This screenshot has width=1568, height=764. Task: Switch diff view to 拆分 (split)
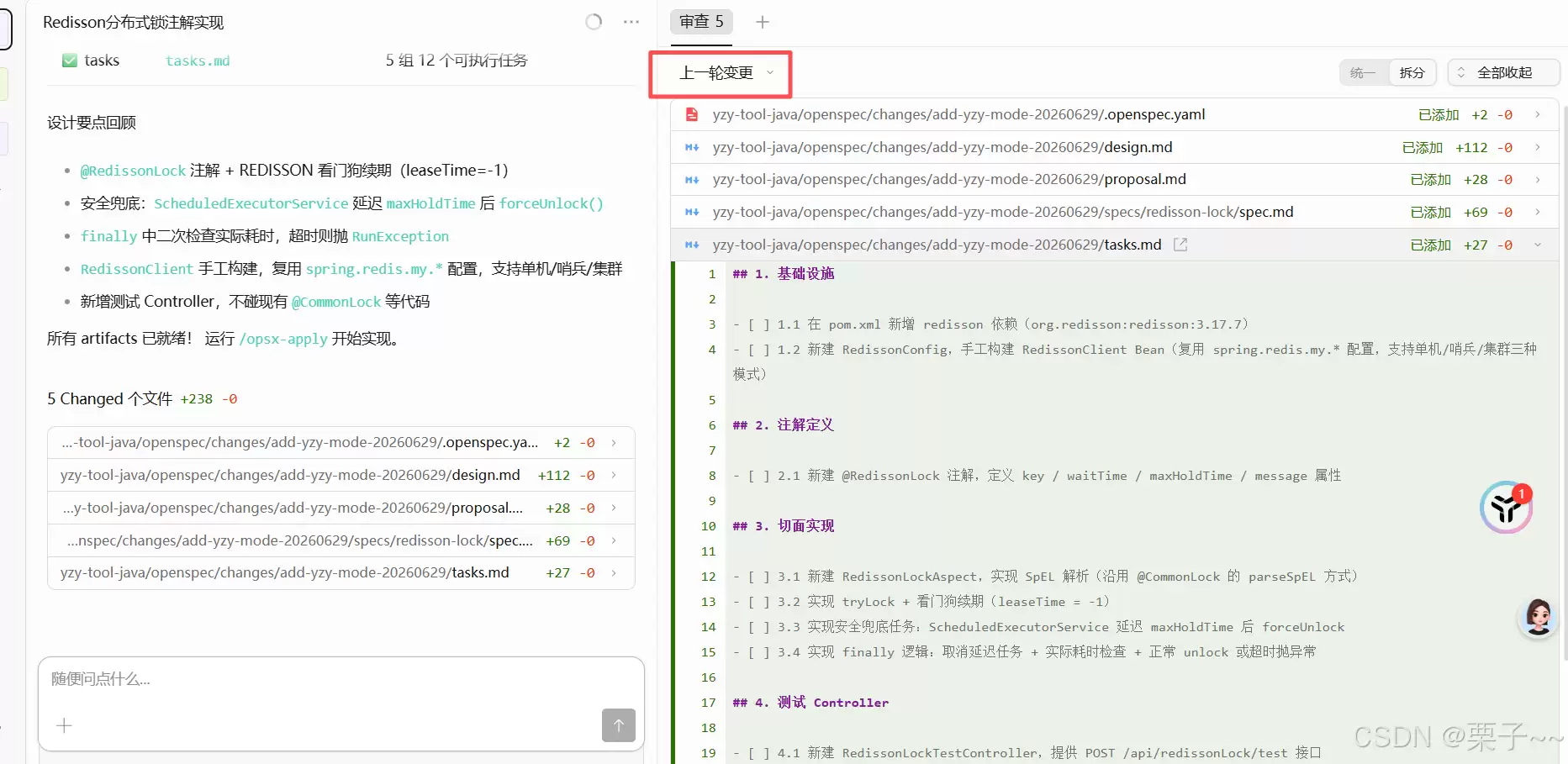1412,73
